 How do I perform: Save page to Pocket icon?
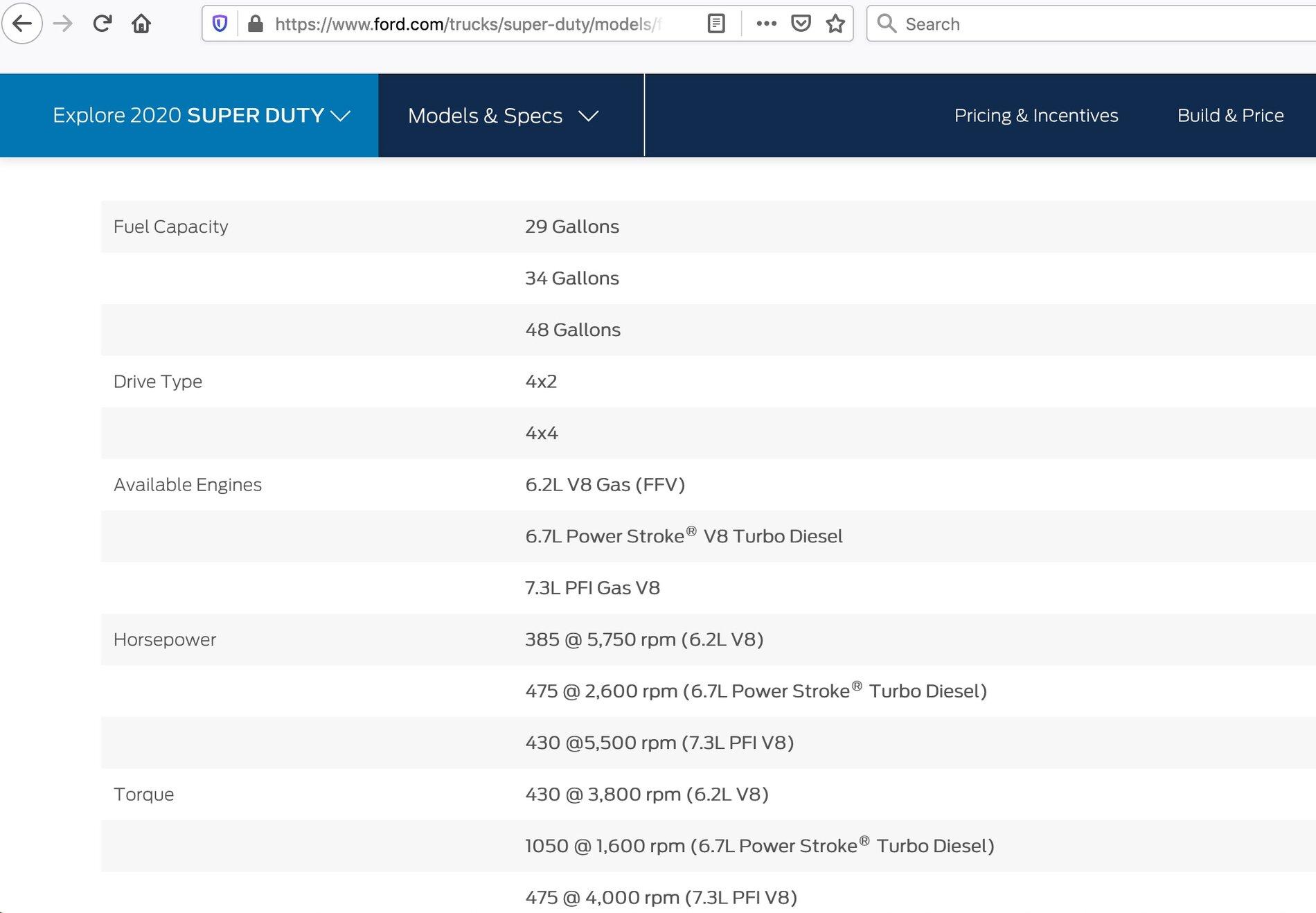click(801, 24)
